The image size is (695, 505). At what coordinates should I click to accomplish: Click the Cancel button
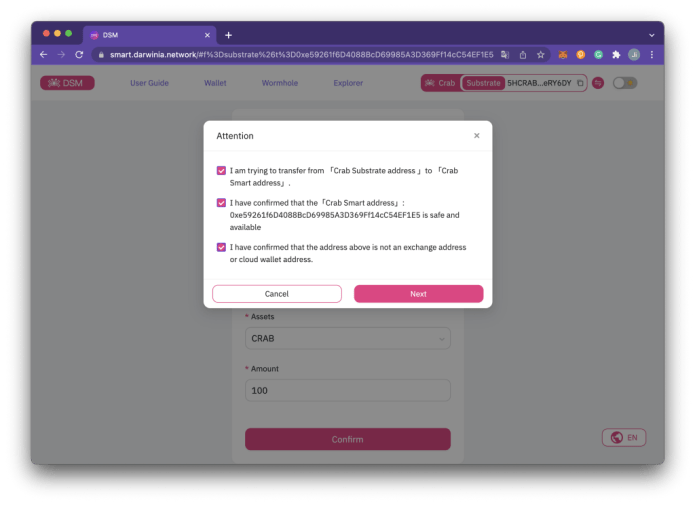coord(277,294)
